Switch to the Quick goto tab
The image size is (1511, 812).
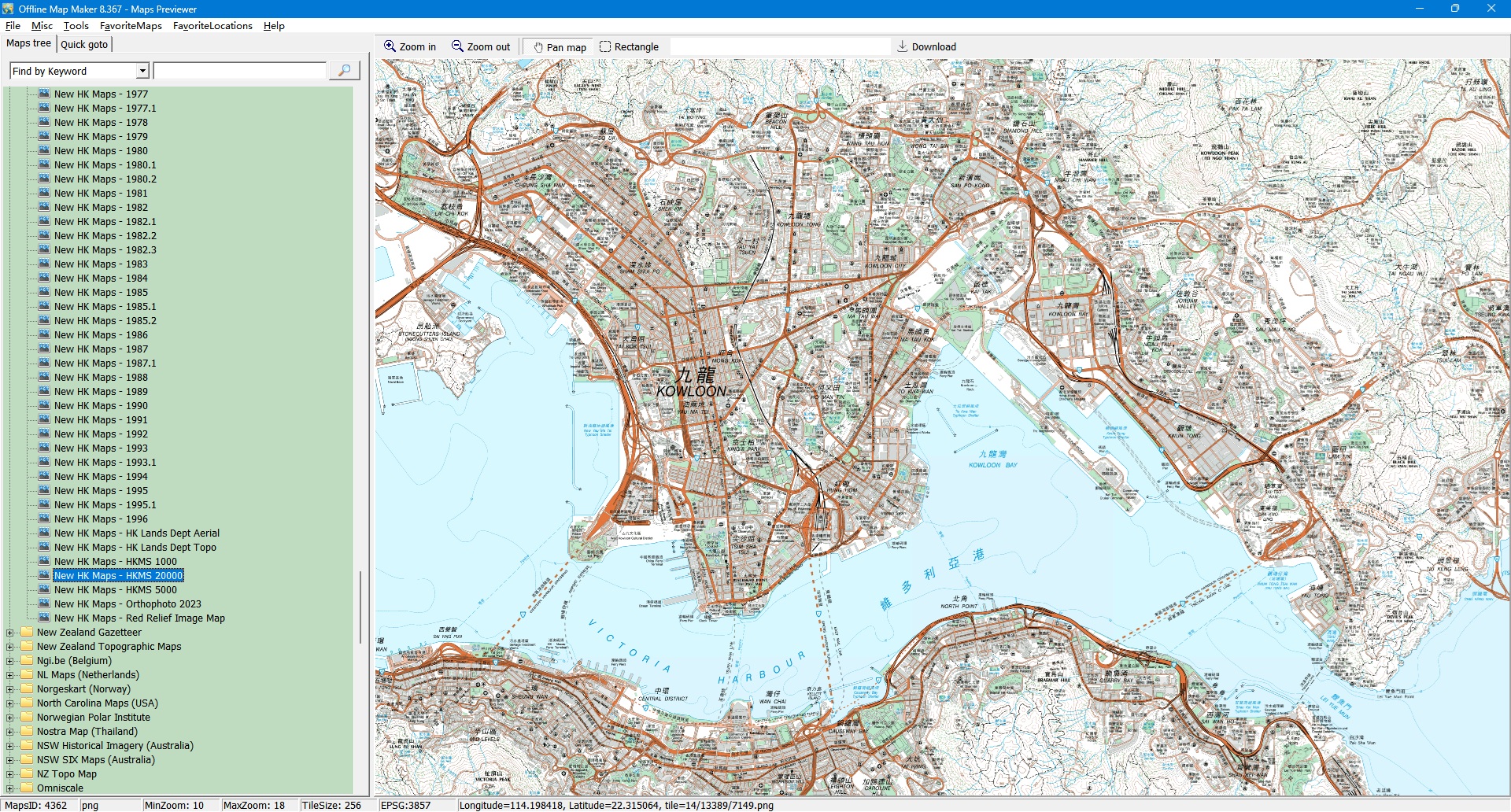click(x=84, y=44)
